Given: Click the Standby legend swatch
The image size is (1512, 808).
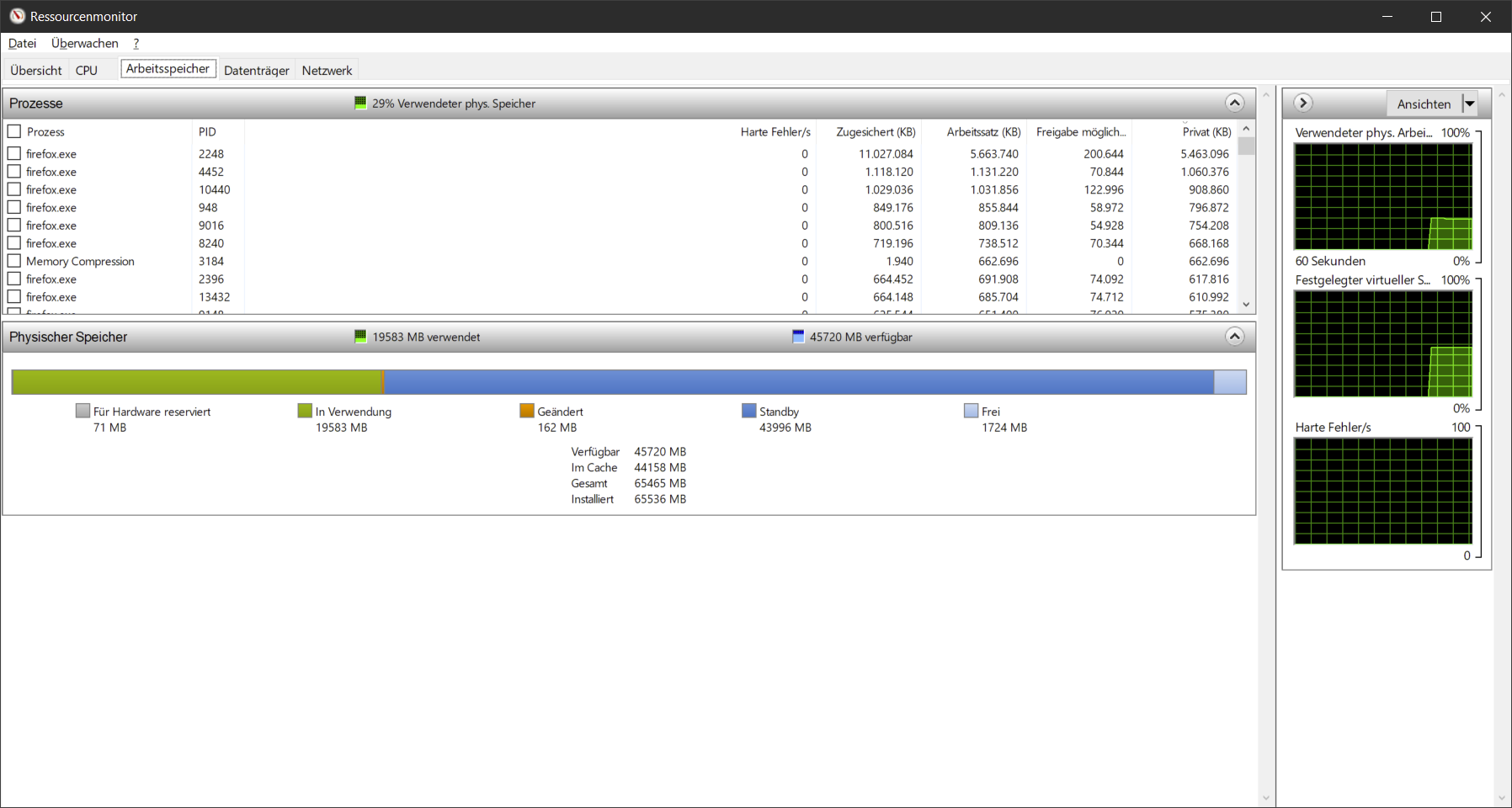Looking at the screenshot, I should point(748,411).
